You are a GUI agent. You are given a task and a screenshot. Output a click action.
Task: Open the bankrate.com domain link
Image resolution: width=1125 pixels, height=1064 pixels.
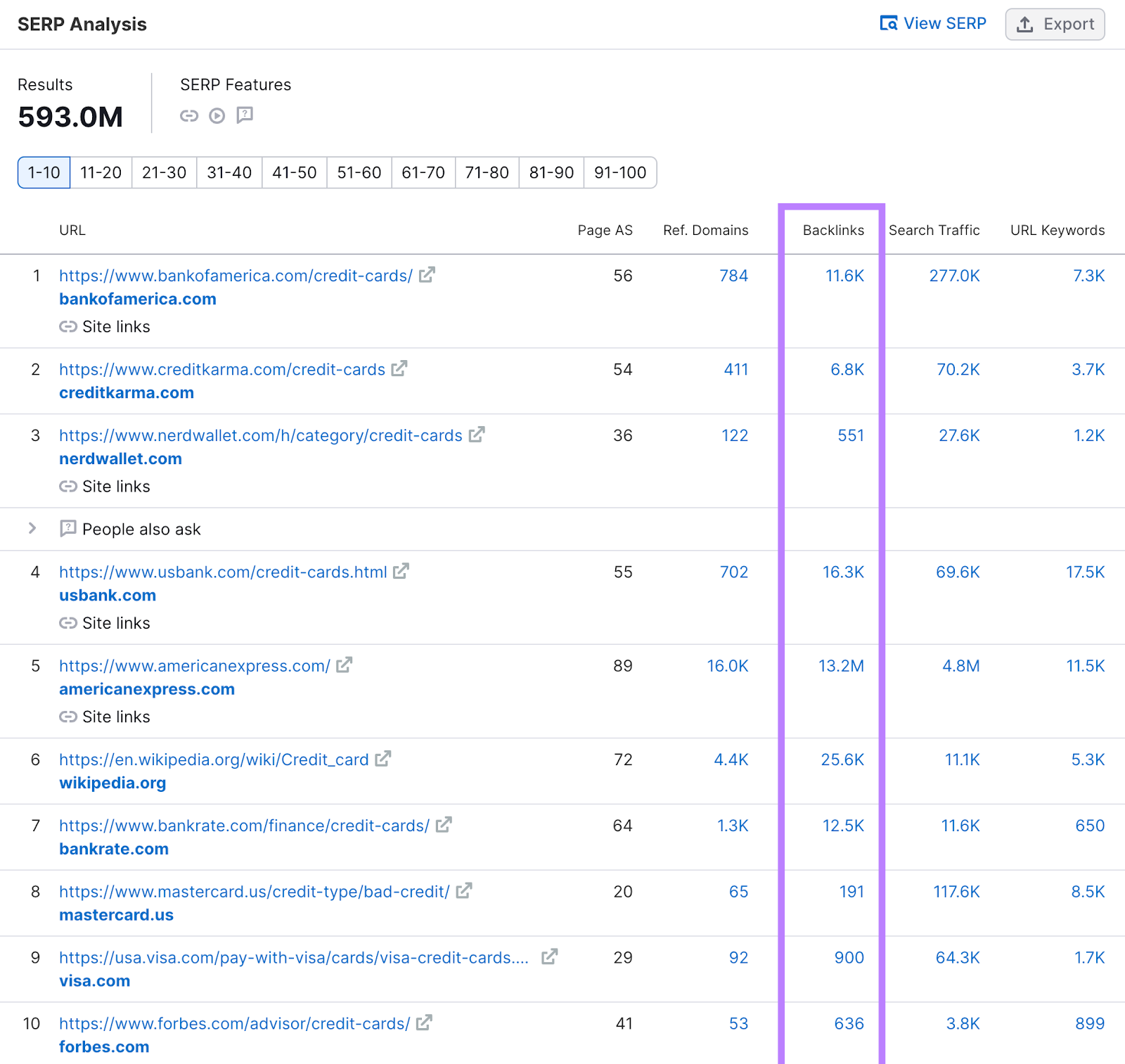point(114,849)
